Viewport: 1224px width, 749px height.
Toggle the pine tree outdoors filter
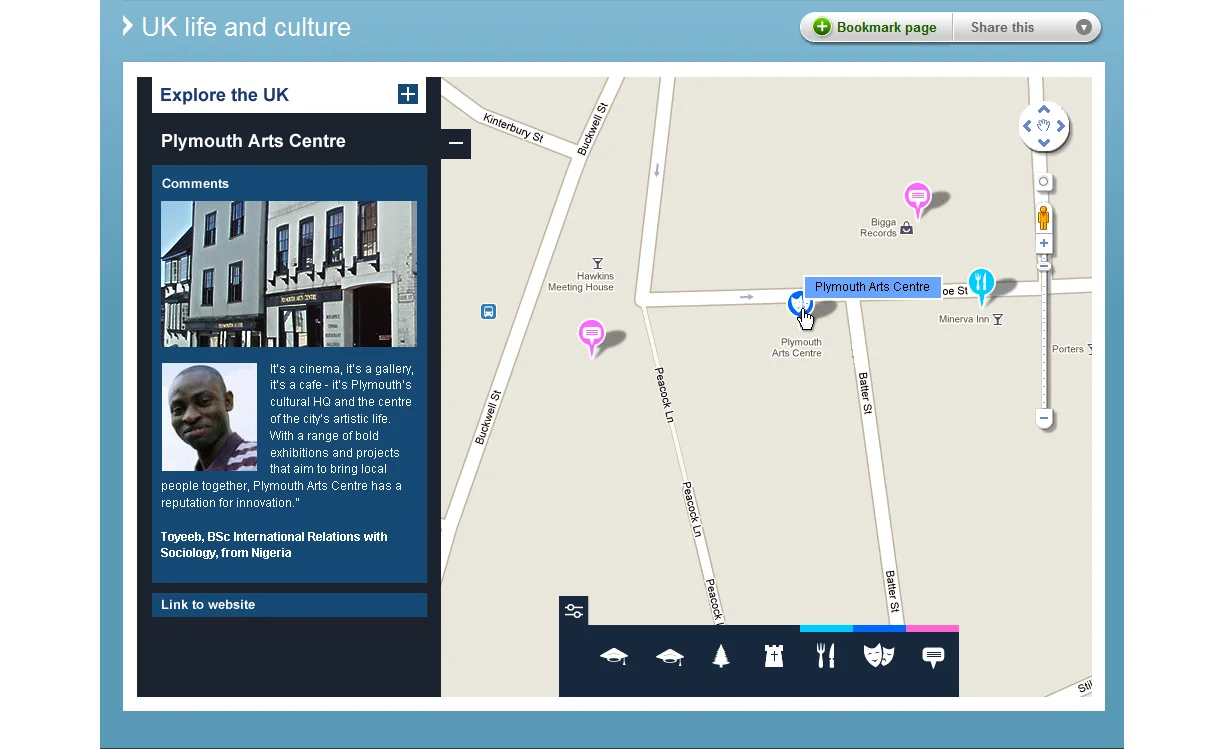[721, 656]
